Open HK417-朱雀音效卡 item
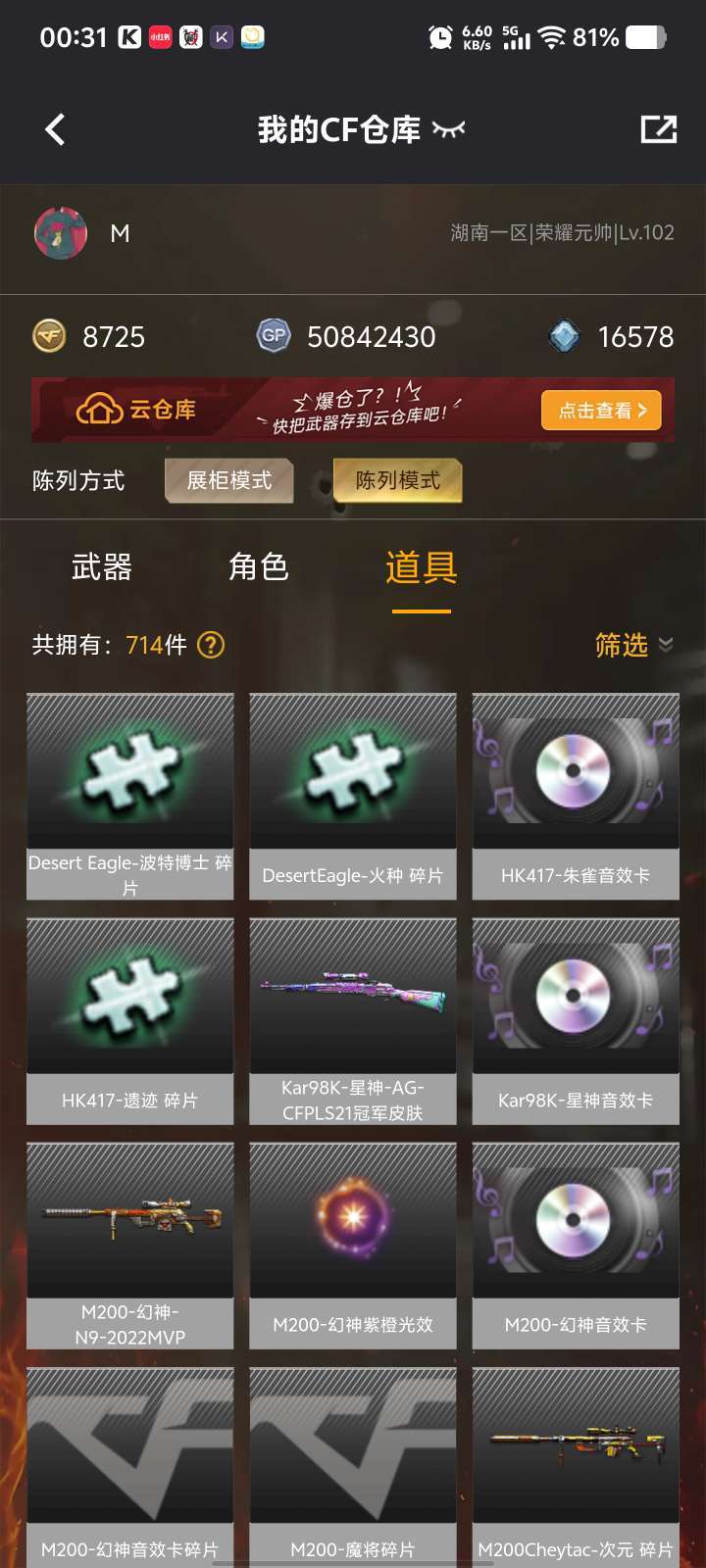 pos(576,797)
